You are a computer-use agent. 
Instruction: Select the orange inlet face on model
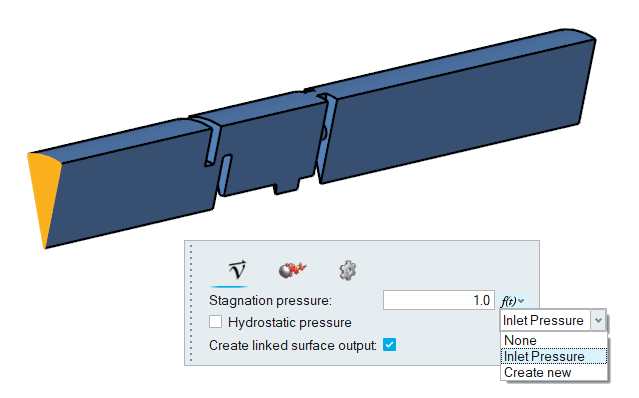(x=44, y=197)
